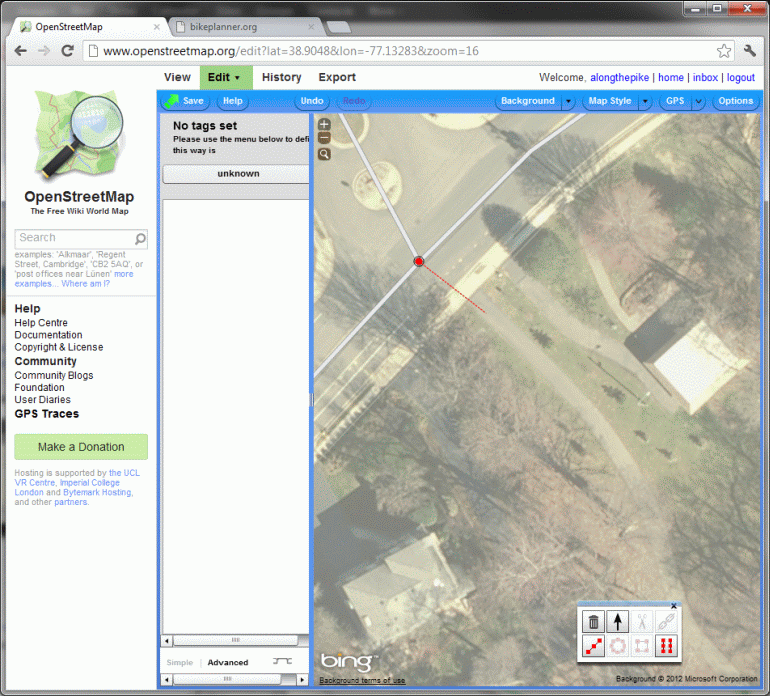This screenshot has height=696, width=770.
Task: Click the 'Where am I?' link
Action: click(x=85, y=283)
